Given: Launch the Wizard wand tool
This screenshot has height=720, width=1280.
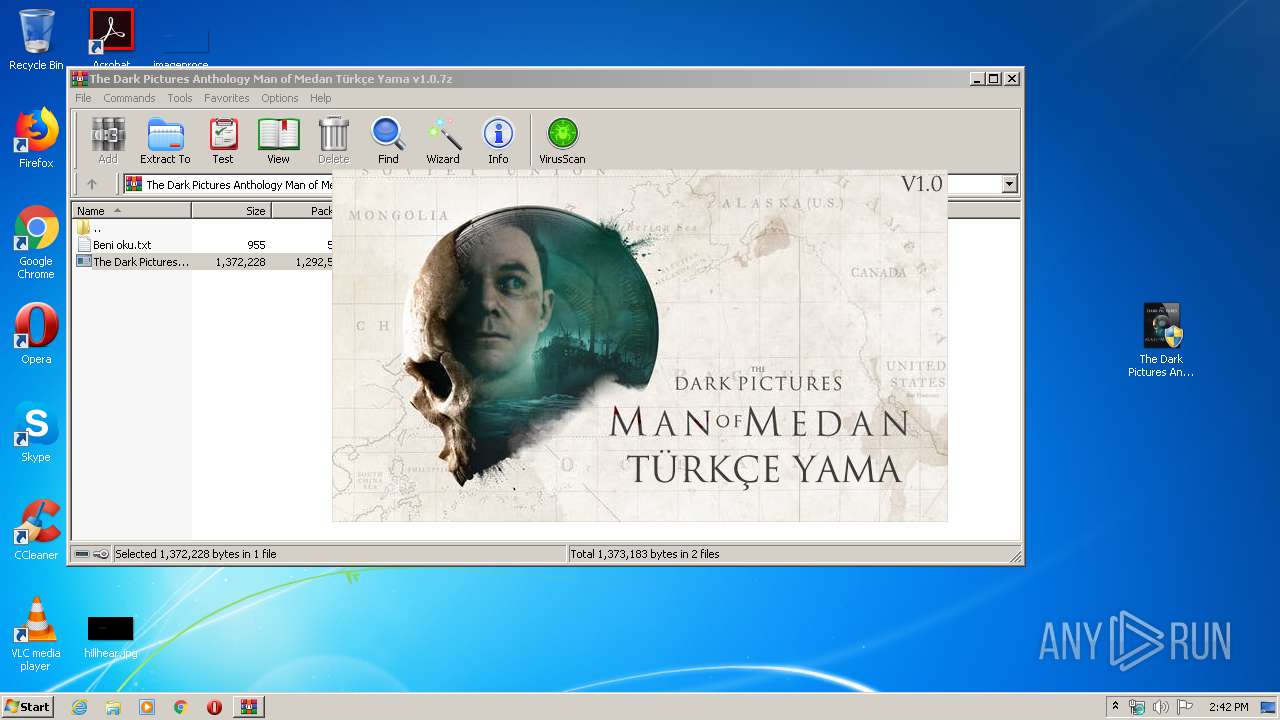Looking at the screenshot, I should pyautogui.click(x=443, y=140).
